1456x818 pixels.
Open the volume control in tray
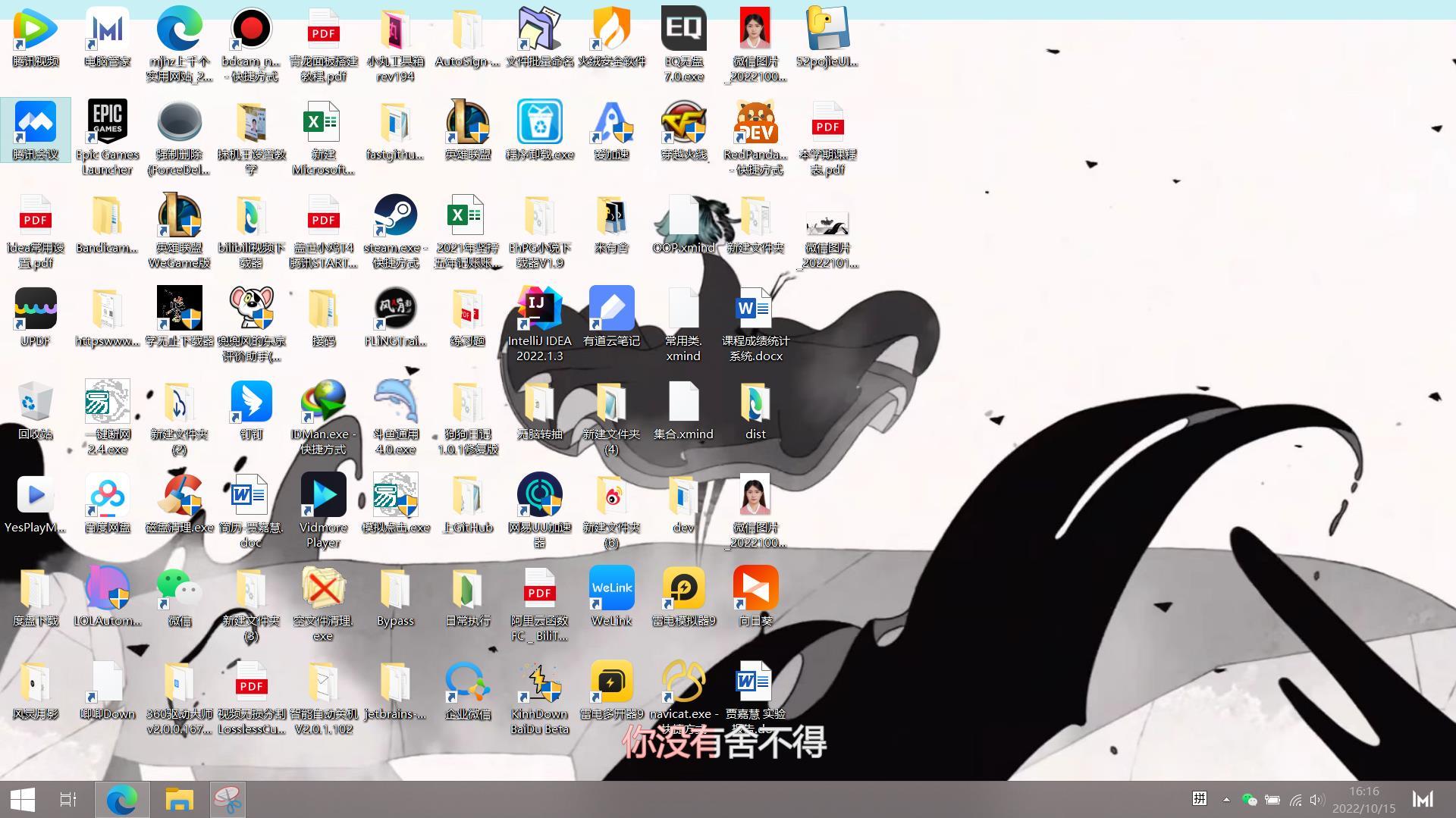point(1317,799)
